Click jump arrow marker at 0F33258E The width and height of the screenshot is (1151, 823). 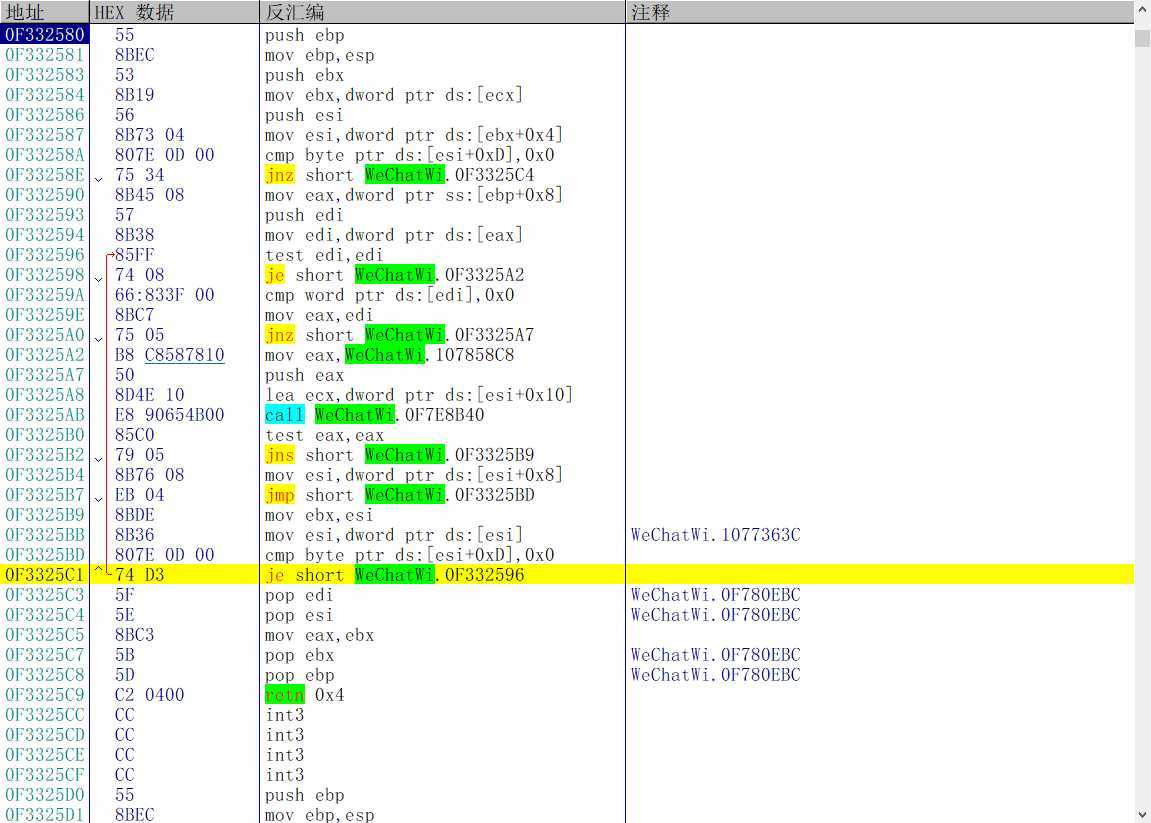click(98, 178)
